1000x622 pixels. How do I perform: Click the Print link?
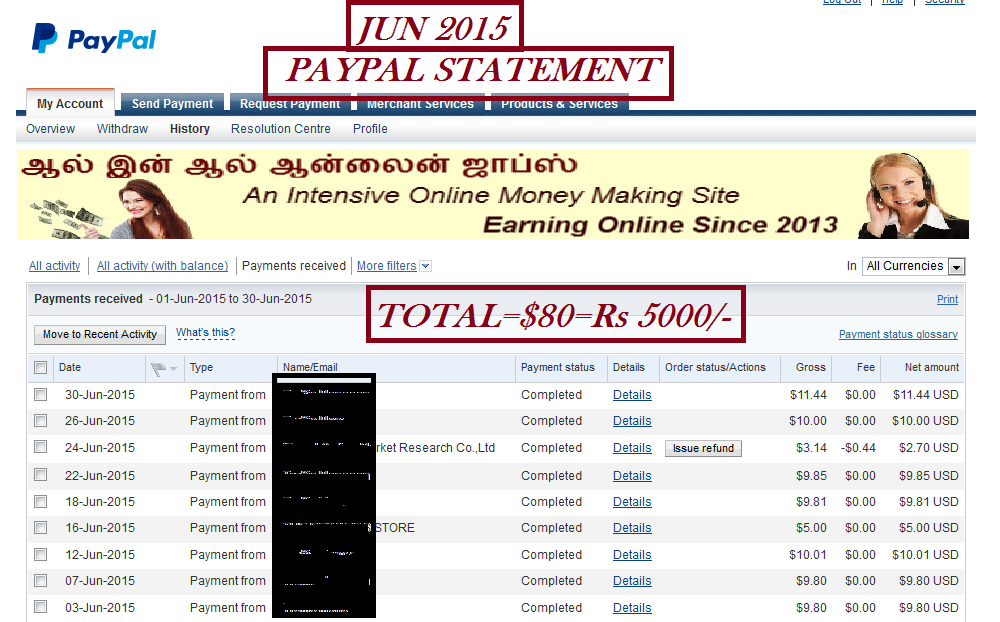click(x=947, y=299)
